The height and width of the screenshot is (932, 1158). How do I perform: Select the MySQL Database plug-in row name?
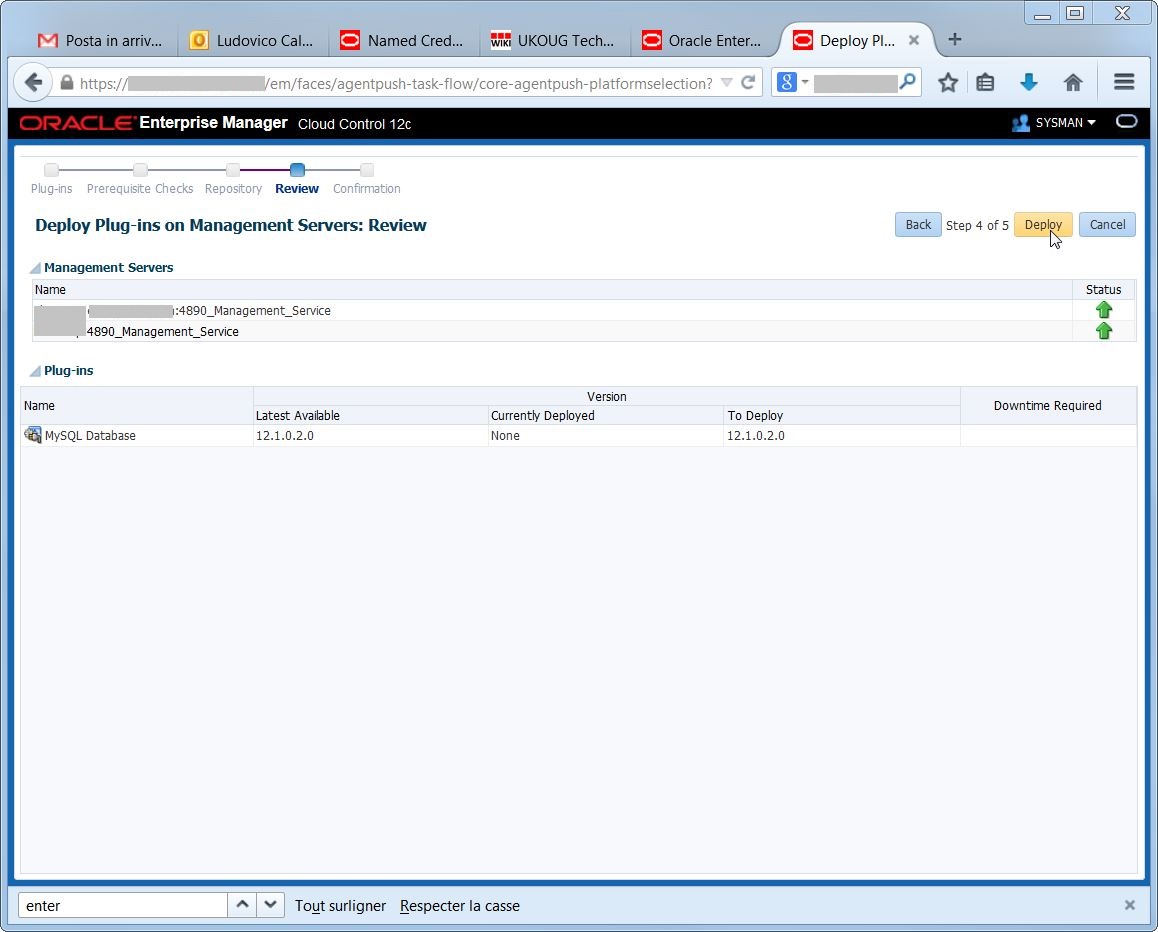click(90, 436)
